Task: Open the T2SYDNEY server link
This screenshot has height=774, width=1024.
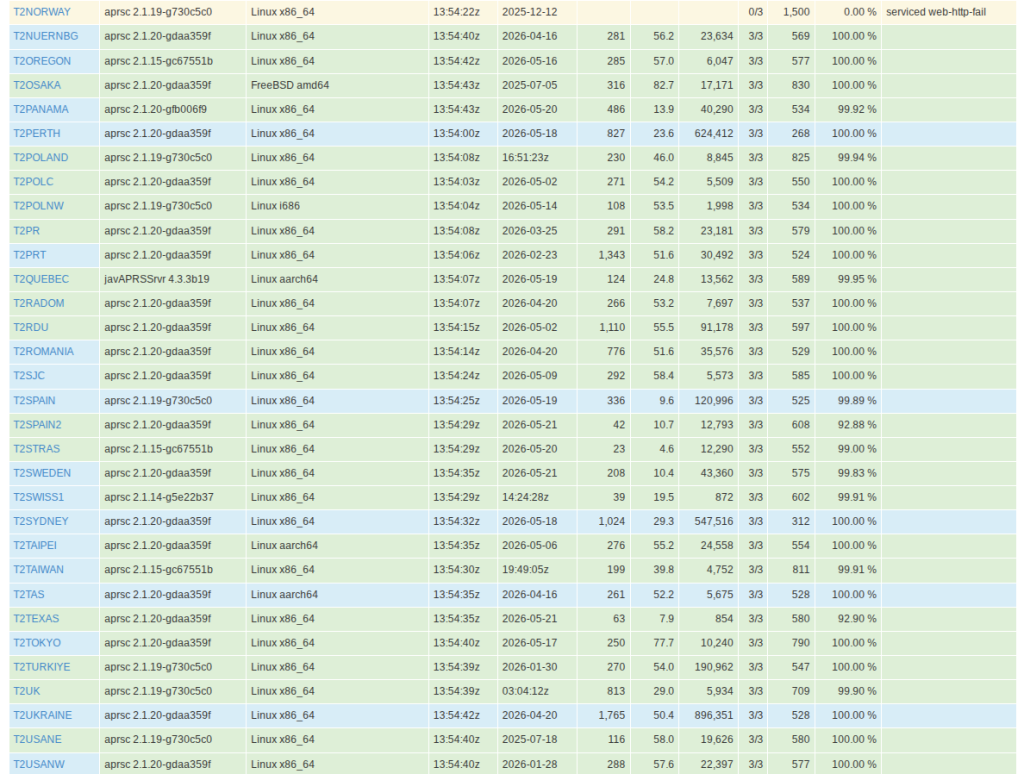Action: point(40,521)
